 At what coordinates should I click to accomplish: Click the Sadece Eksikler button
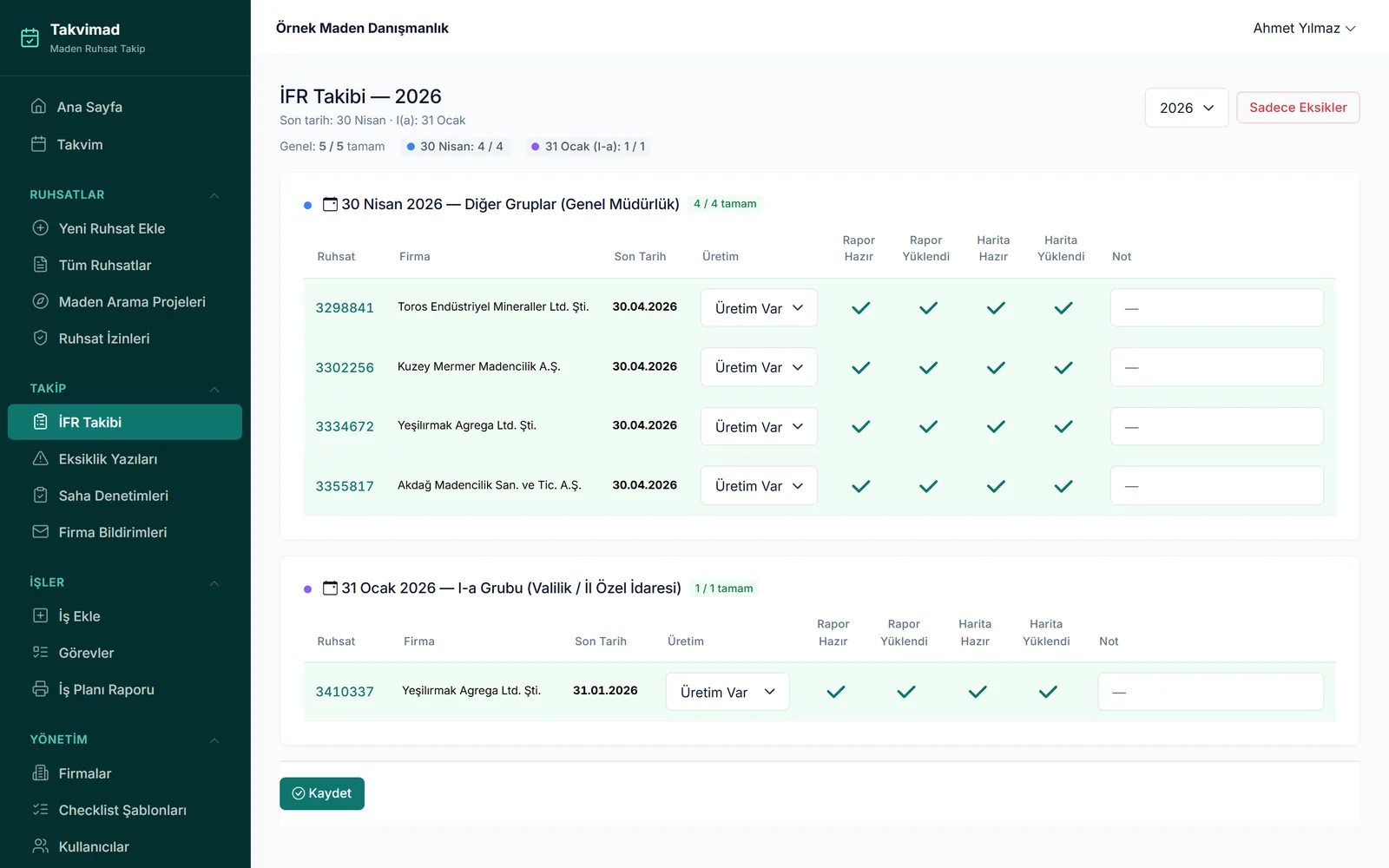(x=1298, y=108)
